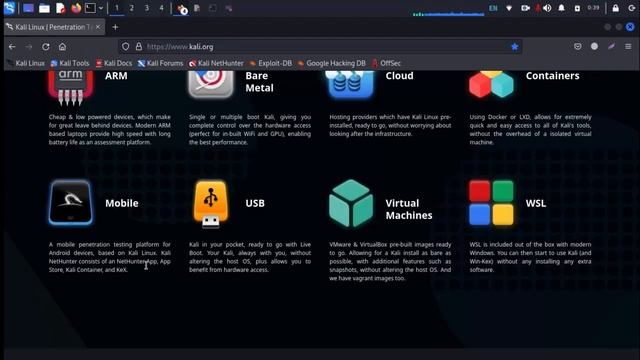640x360 pixels.
Task: Open the Save to Pocket icon
Action: click(578, 47)
